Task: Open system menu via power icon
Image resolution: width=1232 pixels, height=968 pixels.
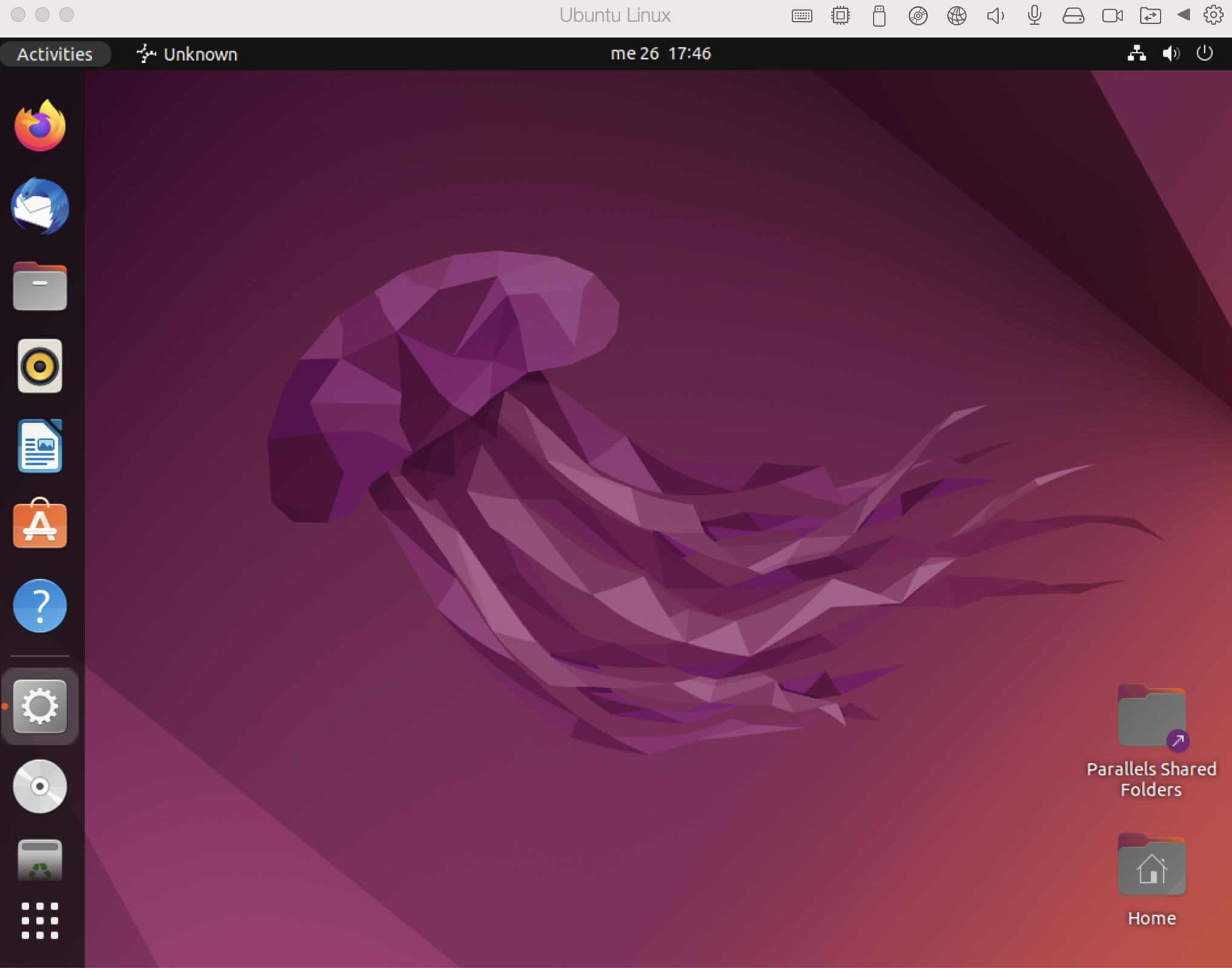Action: tap(1204, 53)
